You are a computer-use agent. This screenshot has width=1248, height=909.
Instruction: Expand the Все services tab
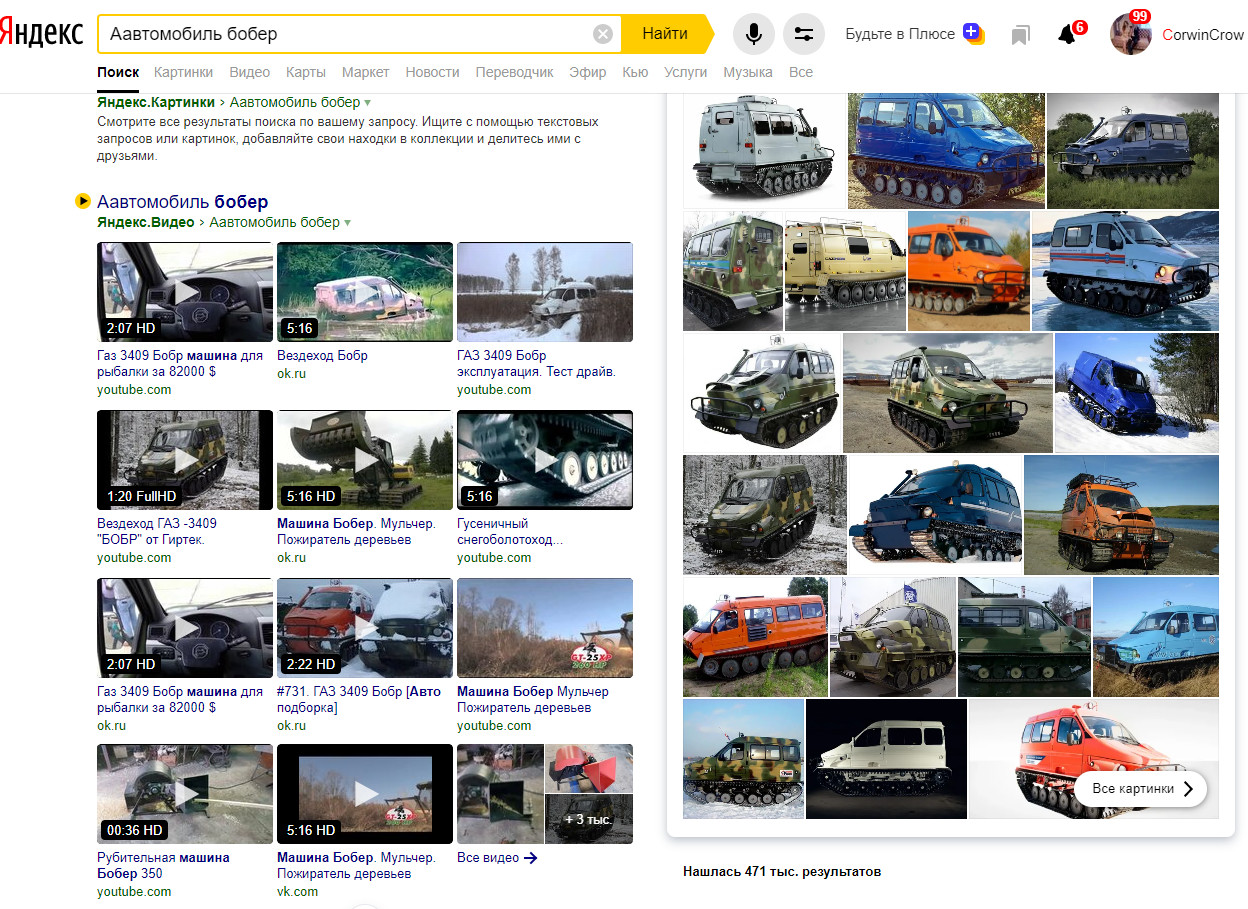tap(801, 72)
